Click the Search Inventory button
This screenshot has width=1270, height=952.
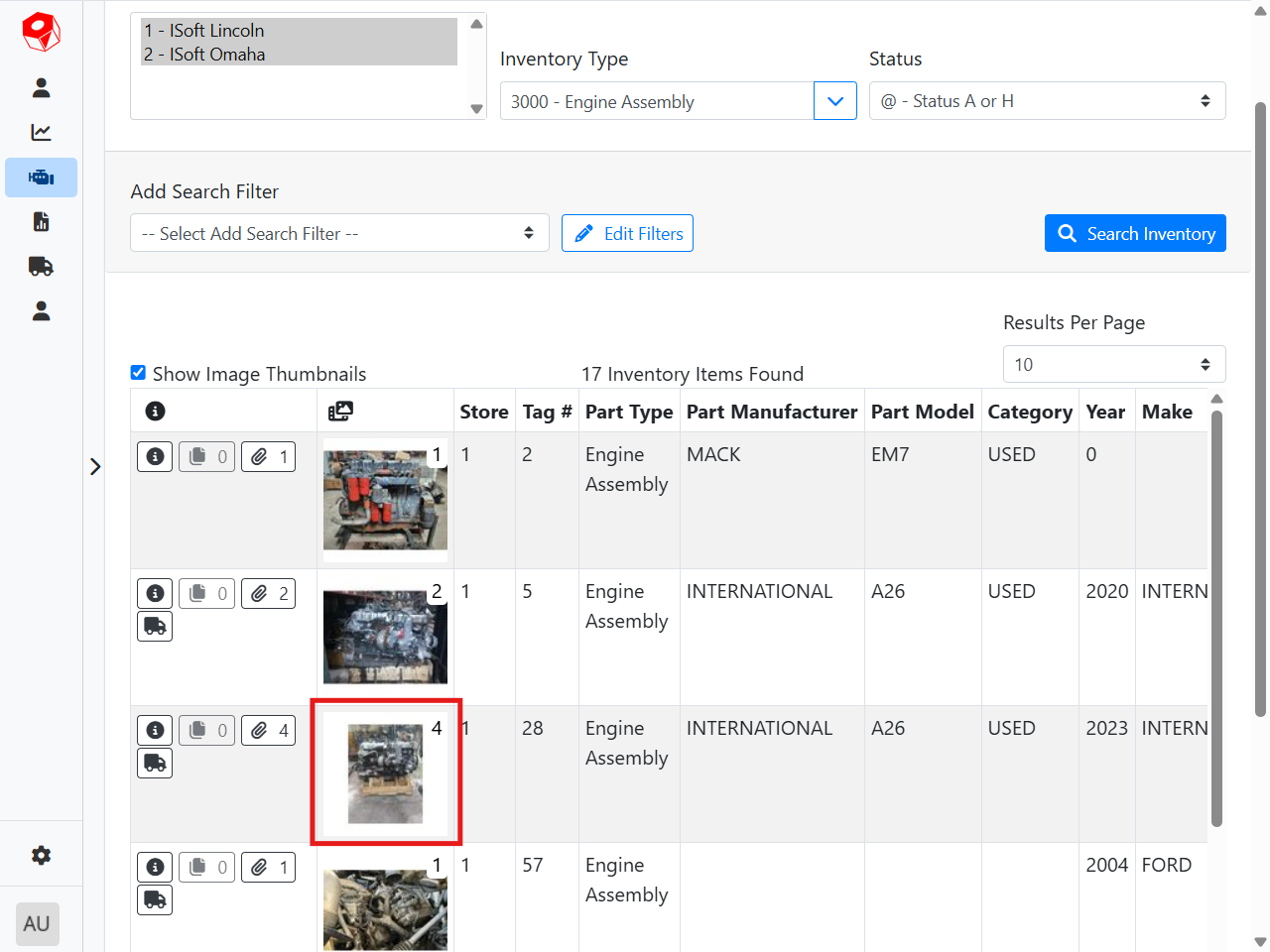tap(1135, 233)
